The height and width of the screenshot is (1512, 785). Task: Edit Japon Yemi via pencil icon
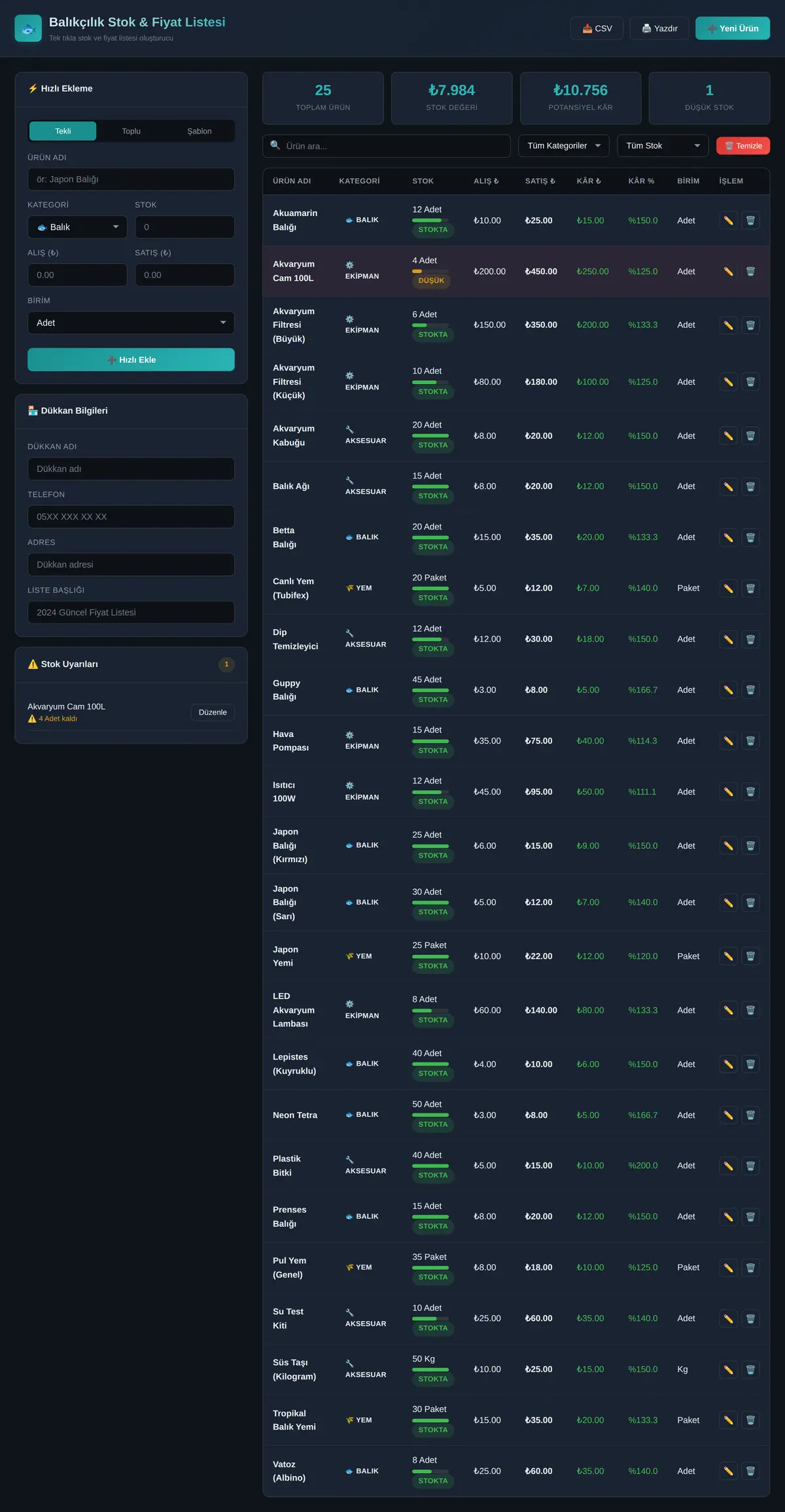[x=728, y=956]
